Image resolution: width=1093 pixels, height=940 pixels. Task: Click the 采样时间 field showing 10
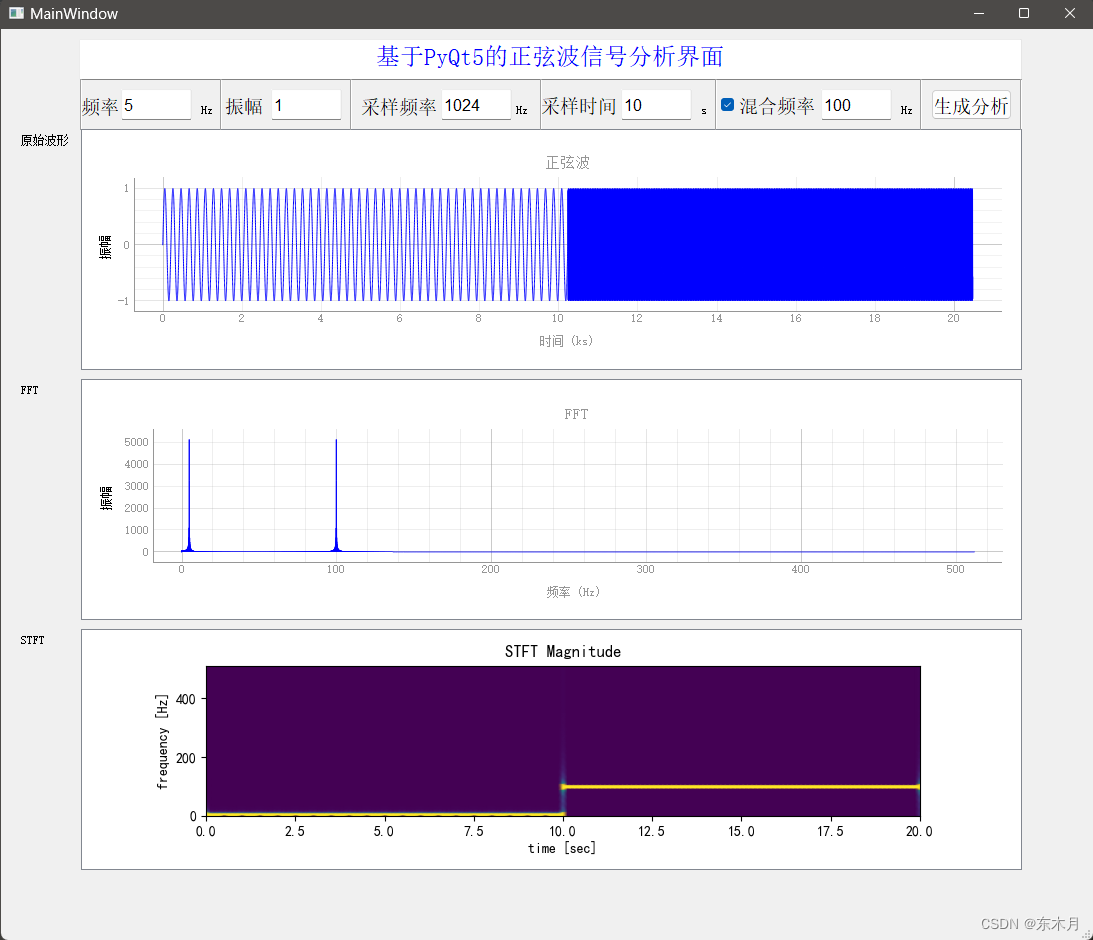coord(657,104)
